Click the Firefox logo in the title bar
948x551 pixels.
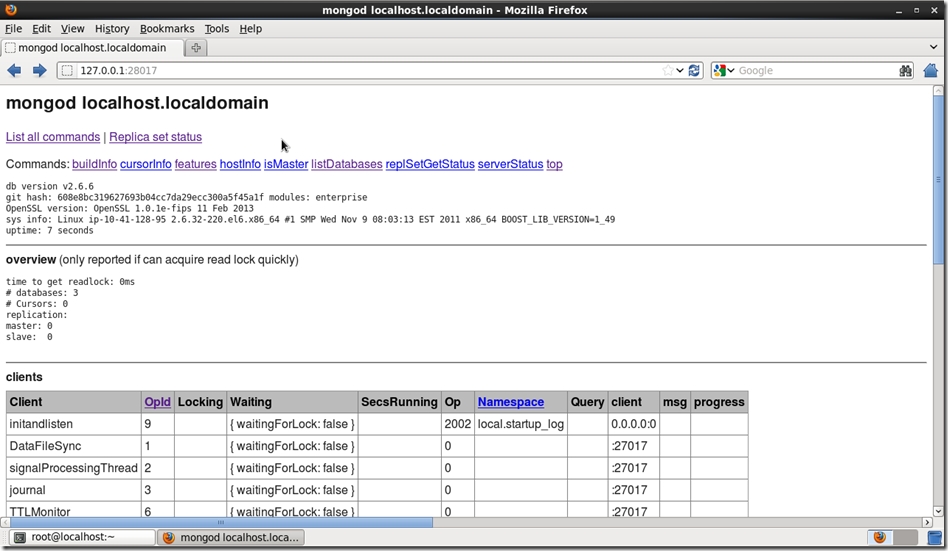tap(10, 10)
